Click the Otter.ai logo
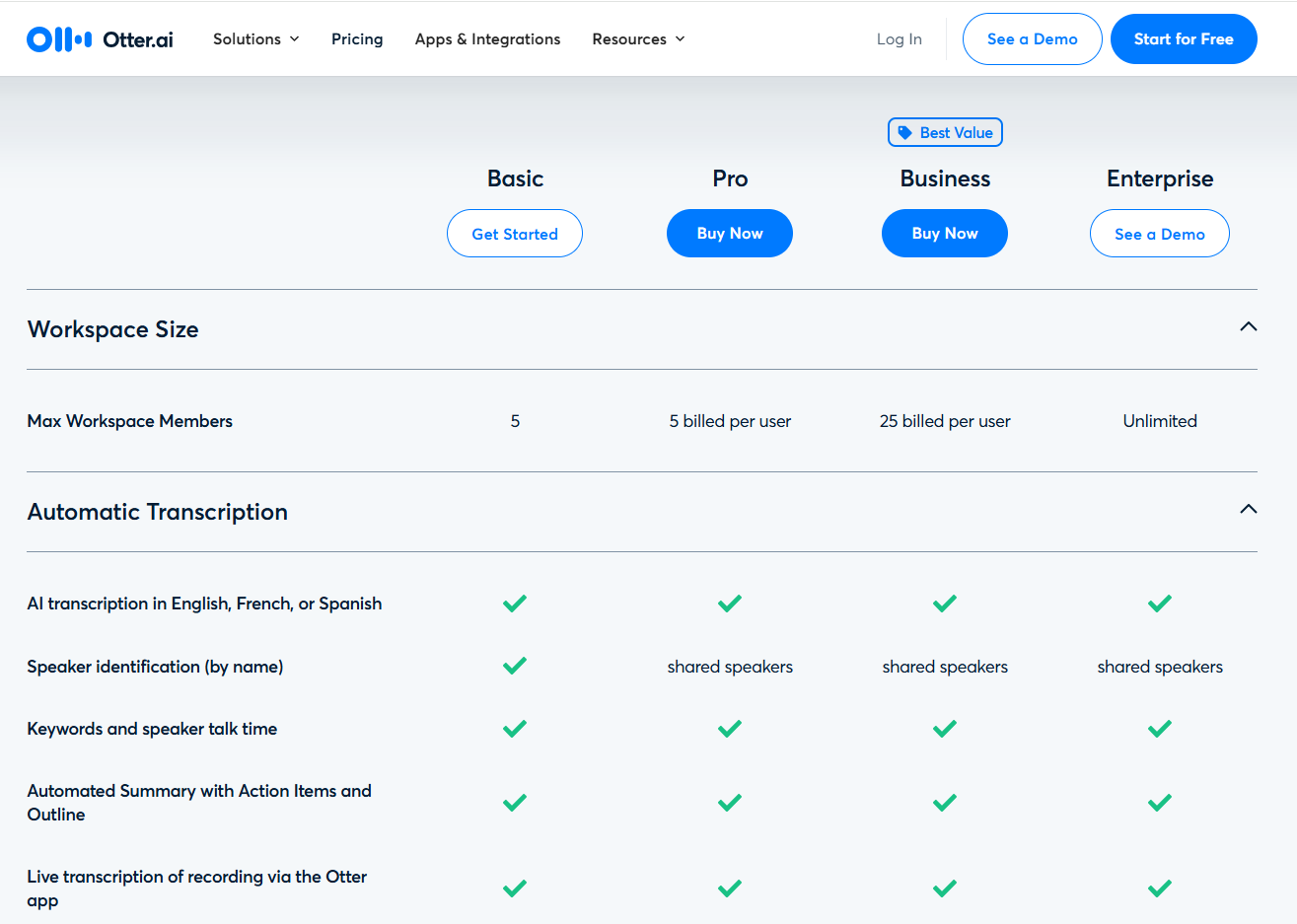This screenshot has height=924, width=1297. (100, 39)
